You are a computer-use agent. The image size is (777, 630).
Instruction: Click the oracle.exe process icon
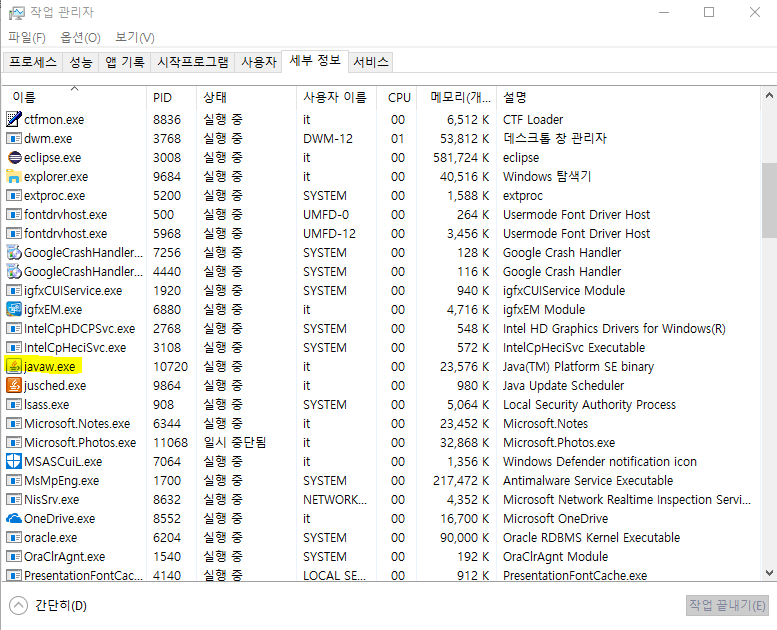(x=14, y=537)
